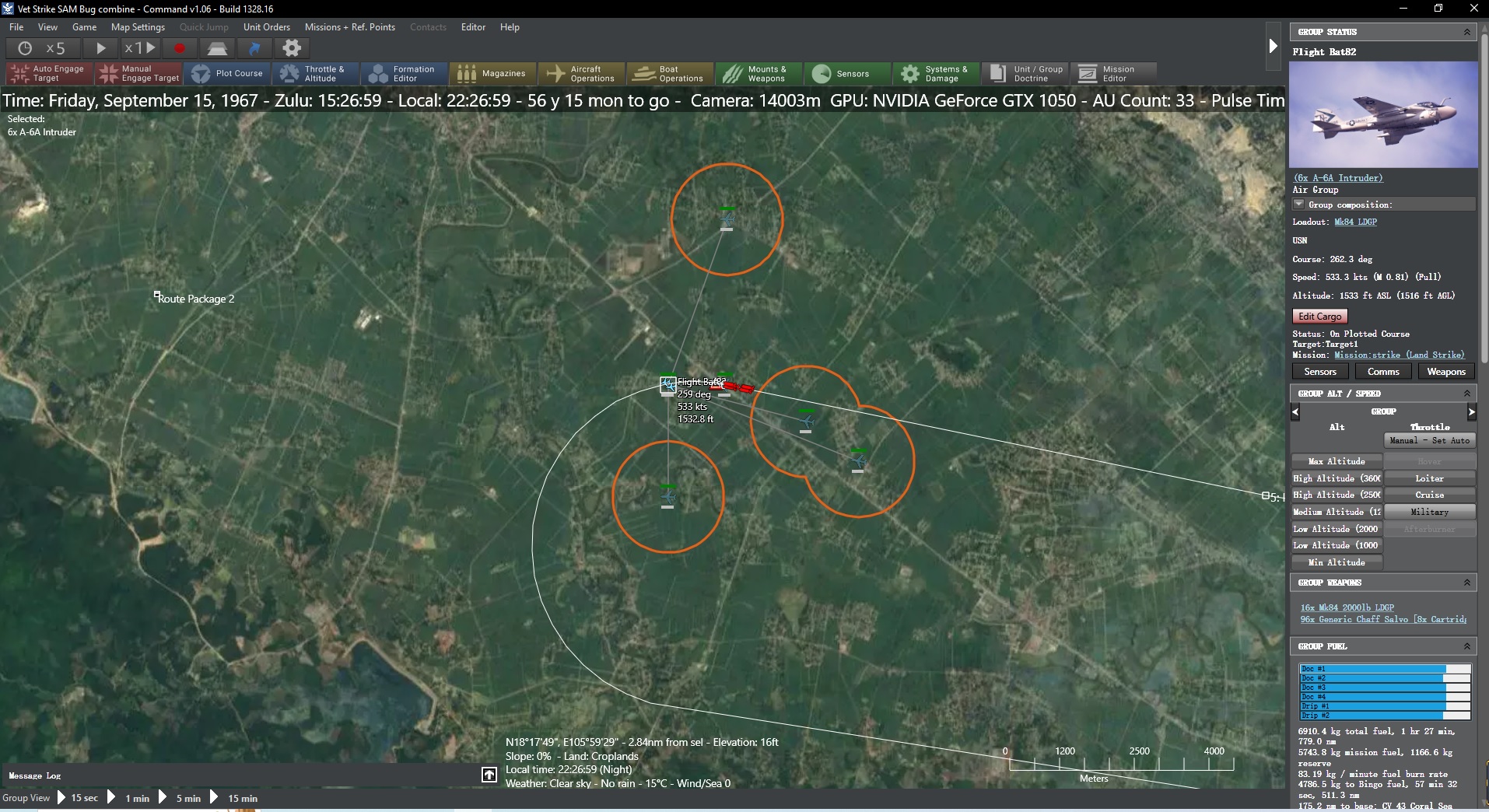Set throttle to Military
This screenshot has width=1489, height=812.
pos(1429,512)
